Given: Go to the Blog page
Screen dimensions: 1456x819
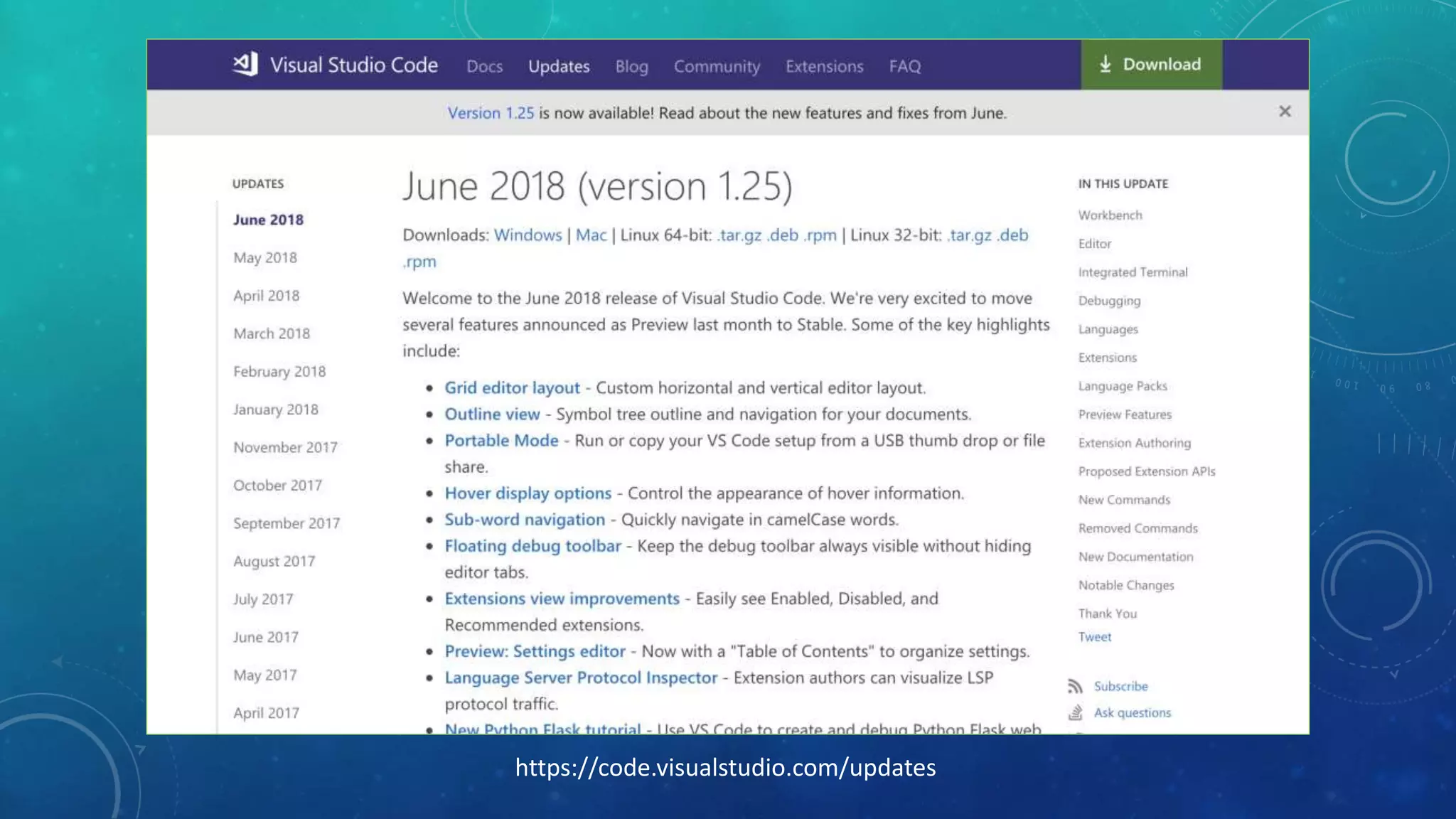Looking at the screenshot, I should 631,66.
